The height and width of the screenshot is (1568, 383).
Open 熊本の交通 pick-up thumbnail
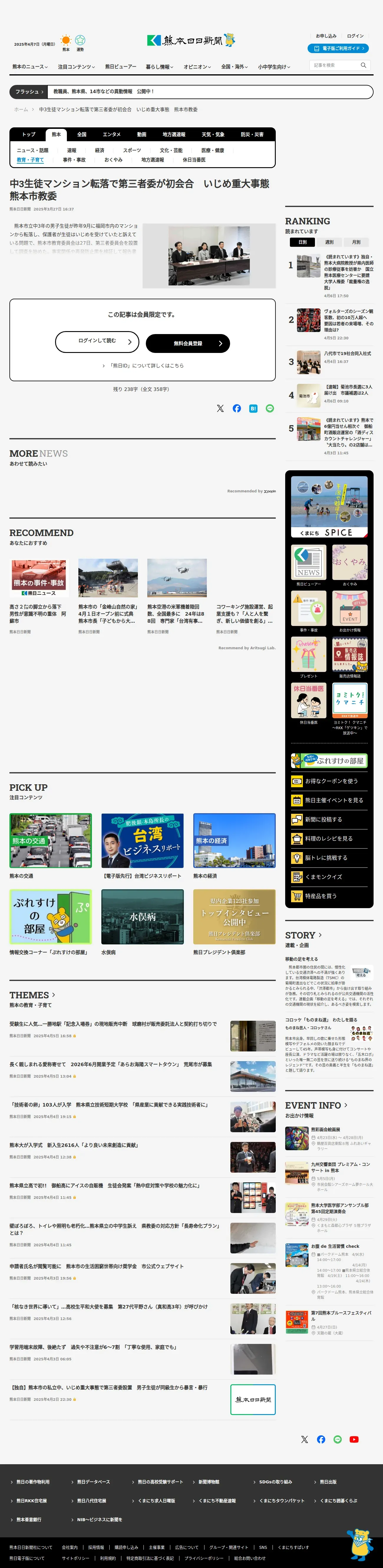[50, 841]
